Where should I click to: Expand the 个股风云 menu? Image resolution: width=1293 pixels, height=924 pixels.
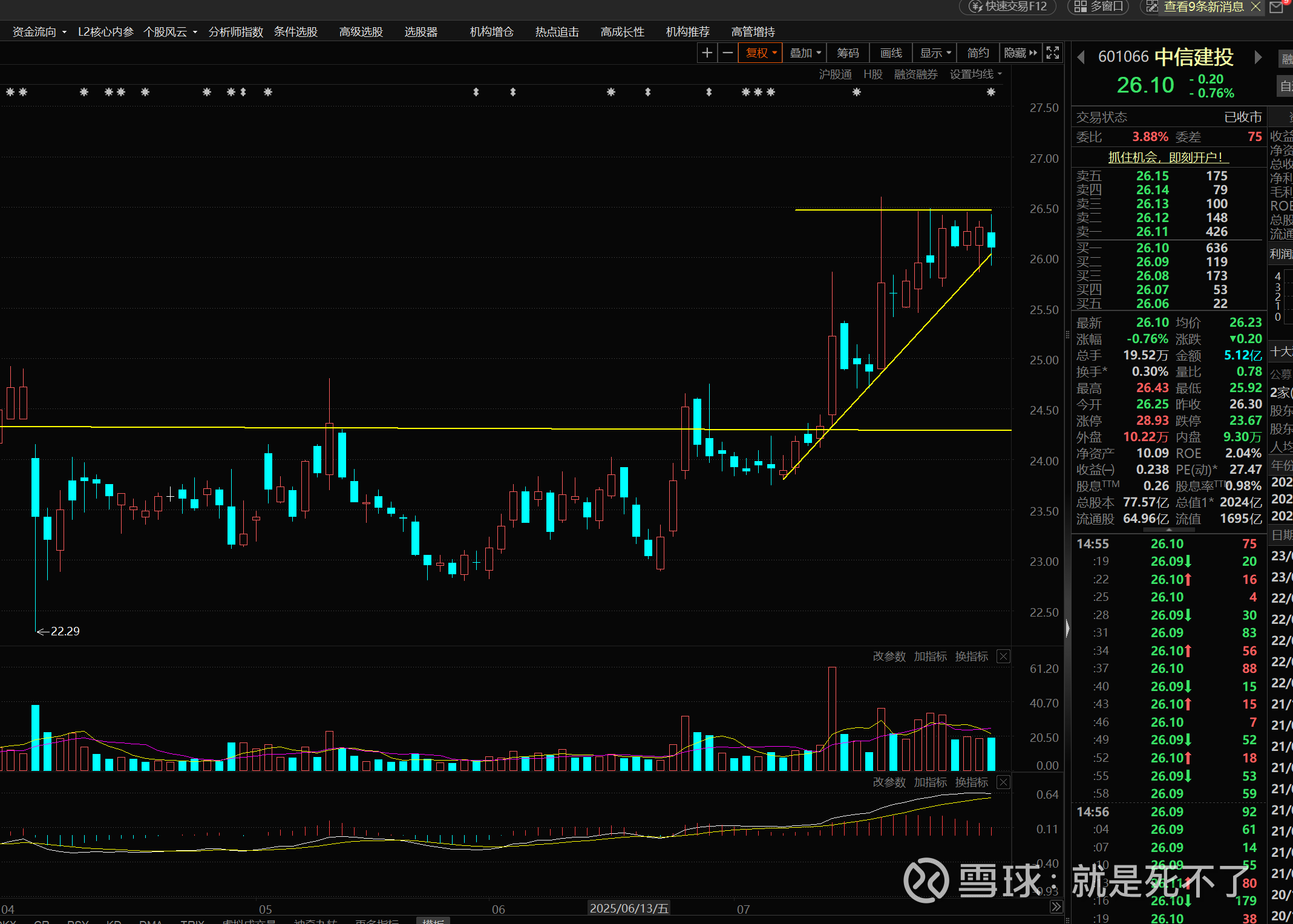pyautogui.click(x=171, y=31)
